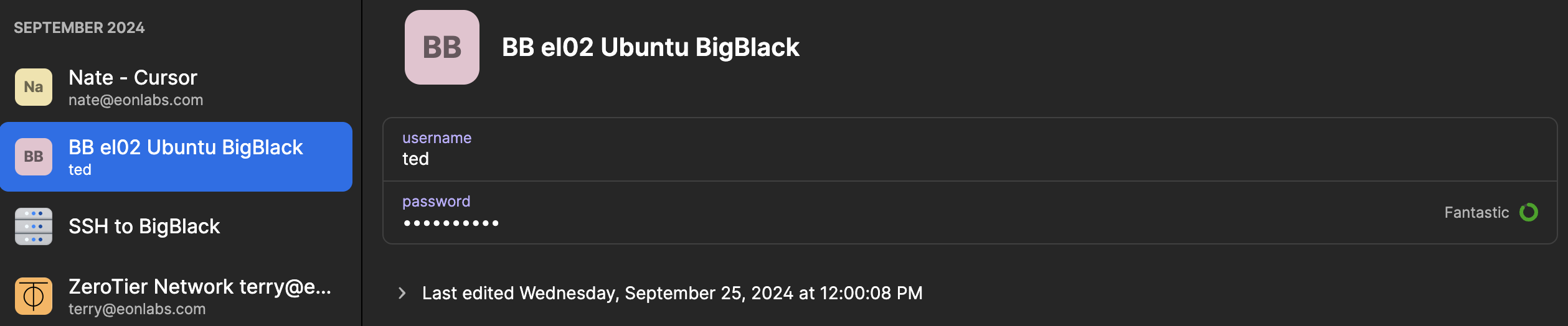The image size is (1568, 326).
Task: Click the Last edited timestamp text
Action: point(672,293)
